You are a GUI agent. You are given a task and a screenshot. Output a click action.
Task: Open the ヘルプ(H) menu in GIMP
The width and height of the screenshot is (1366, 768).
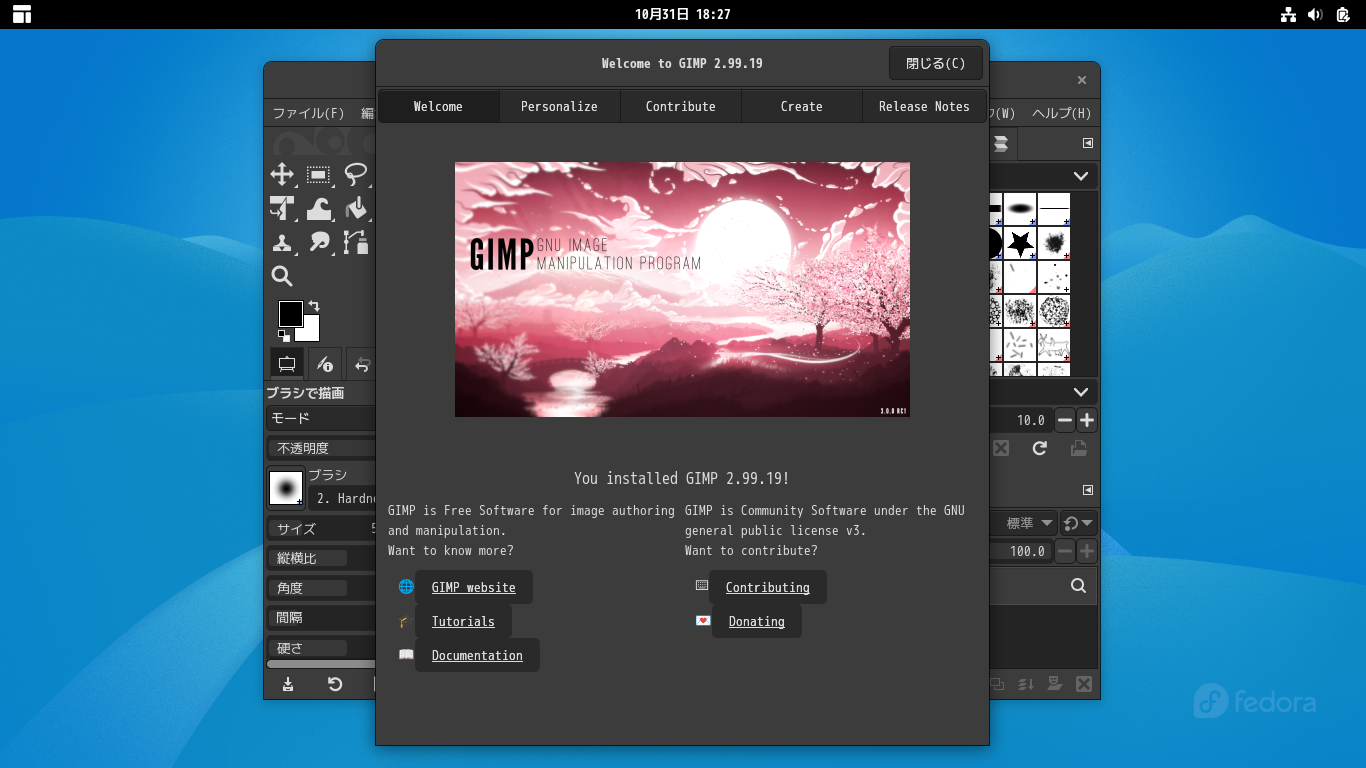pos(1062,113)
